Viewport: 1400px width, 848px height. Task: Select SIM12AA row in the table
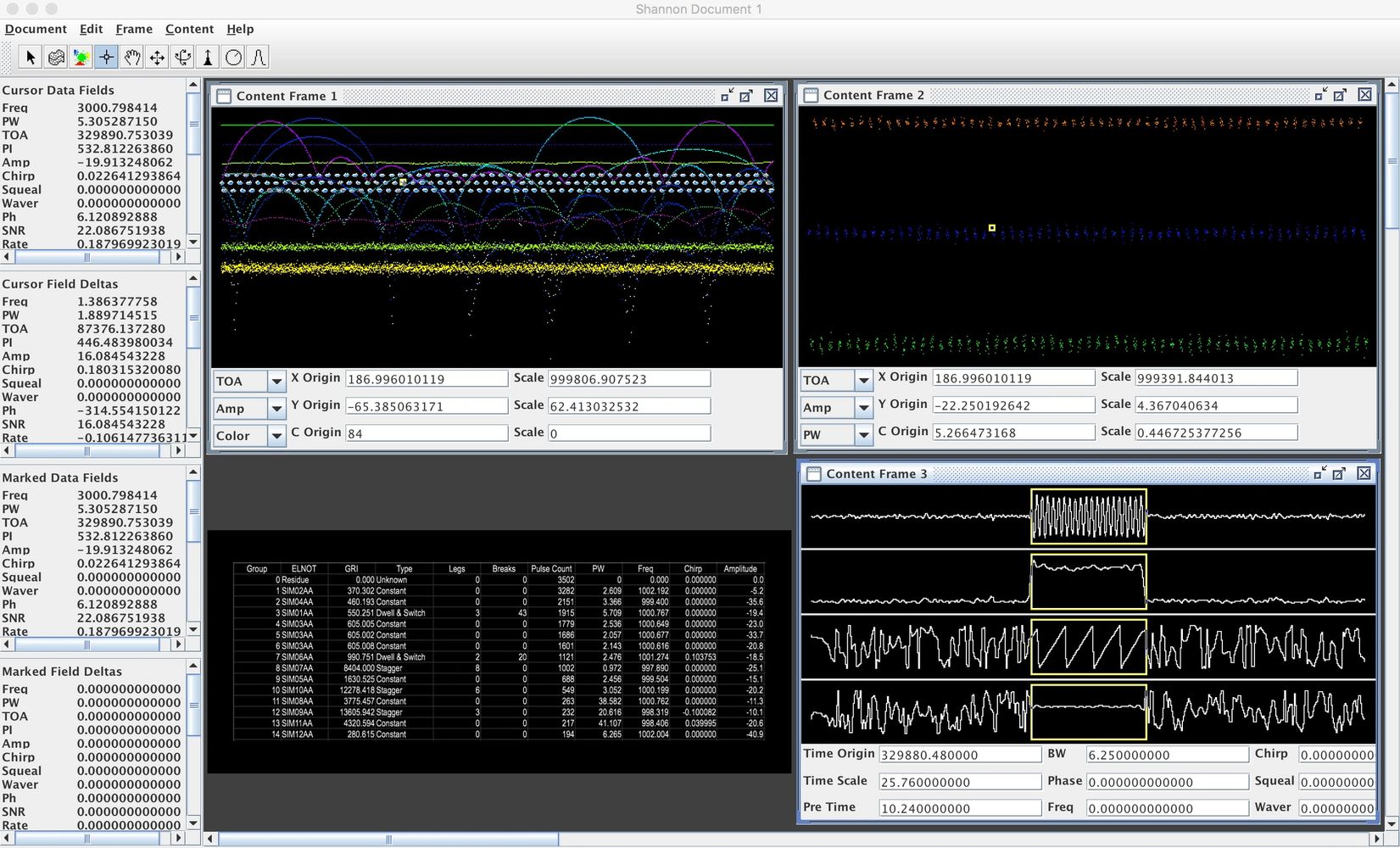(499, 734)
